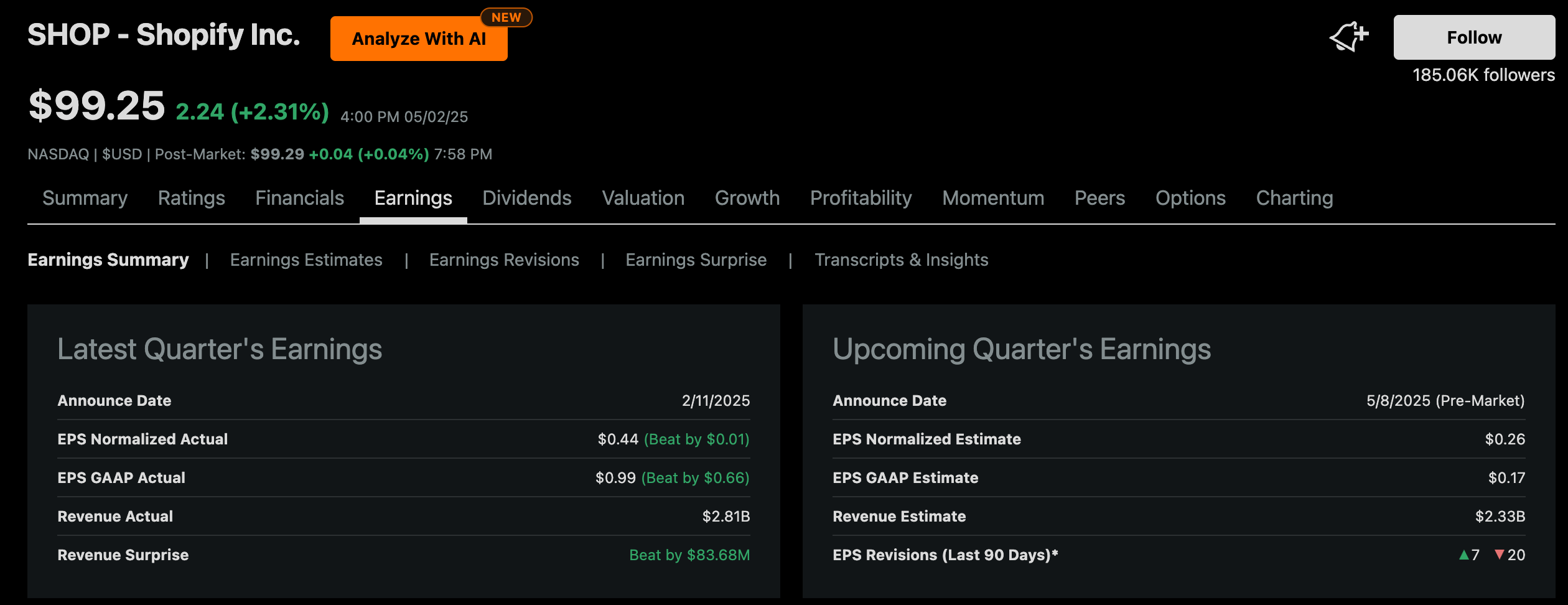
Task: Click the bell alert icon
Action: point(1348,37)
